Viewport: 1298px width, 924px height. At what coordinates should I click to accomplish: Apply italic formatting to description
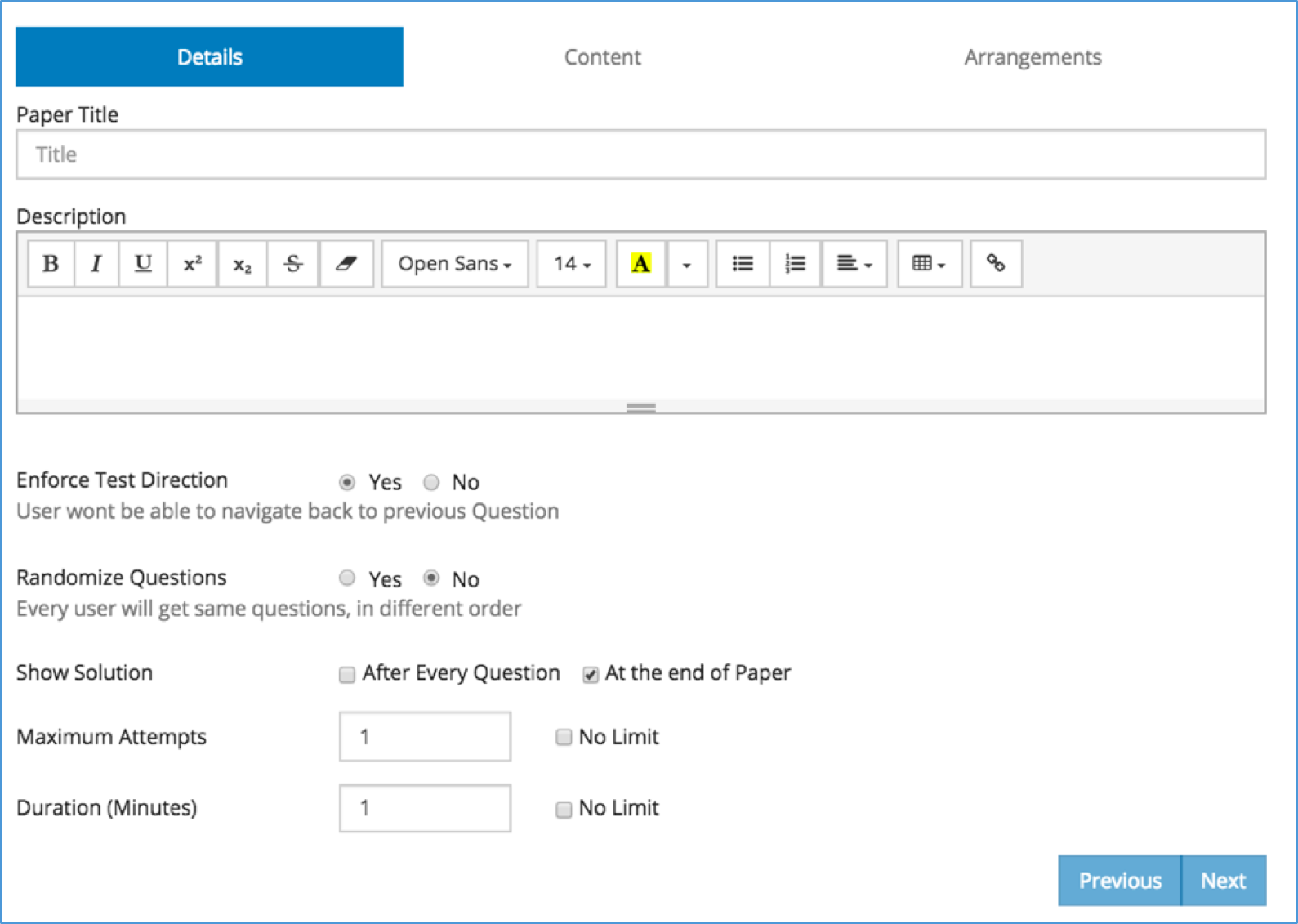96,264
